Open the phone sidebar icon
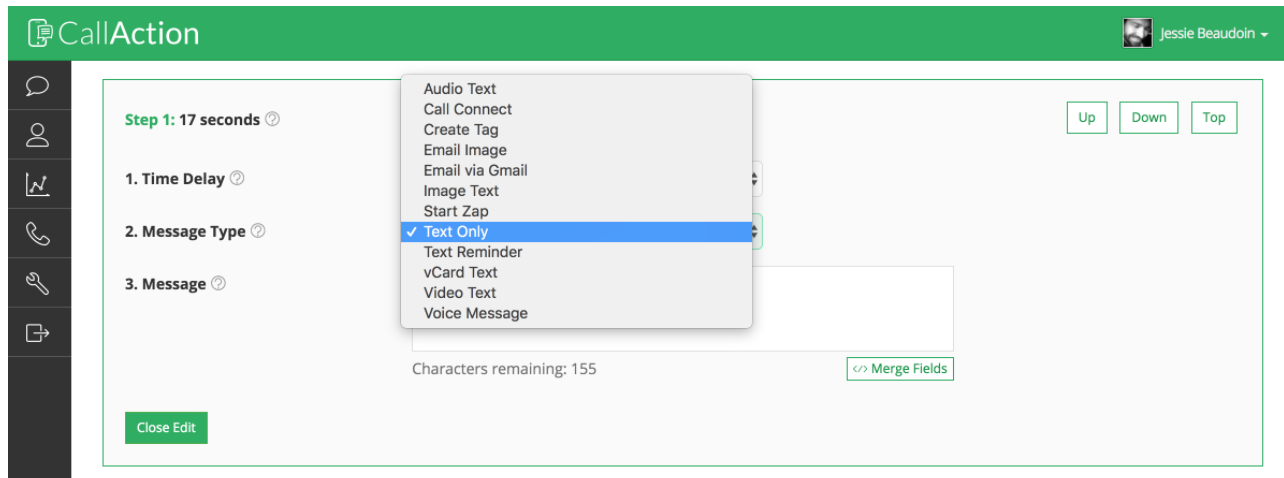This screenshot has width=1284, height=478. pyautogui.click(x=38, y=233)
